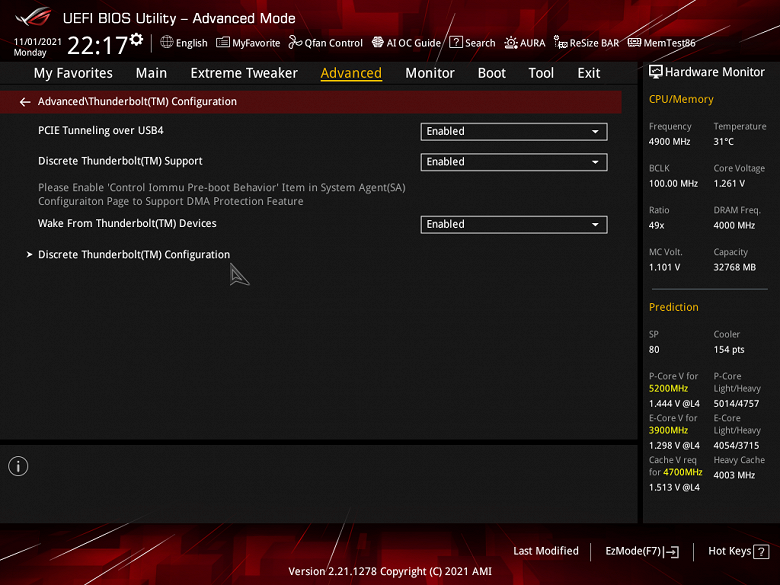
Task: Click the 4000 MHz DRAM Freq value
Action: (x=734, y=225)
